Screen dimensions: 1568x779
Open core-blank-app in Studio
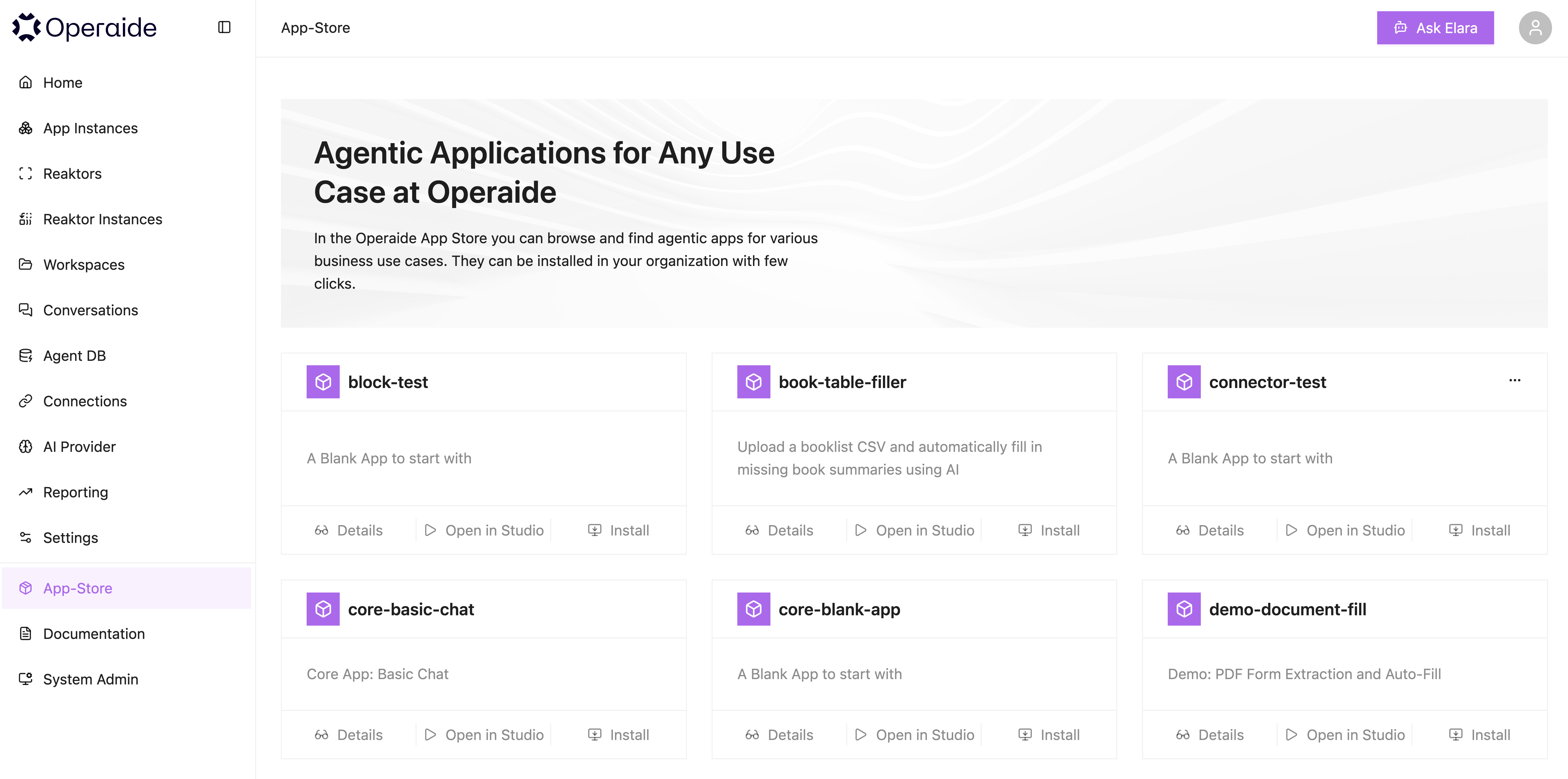click(x=914, y=735)
